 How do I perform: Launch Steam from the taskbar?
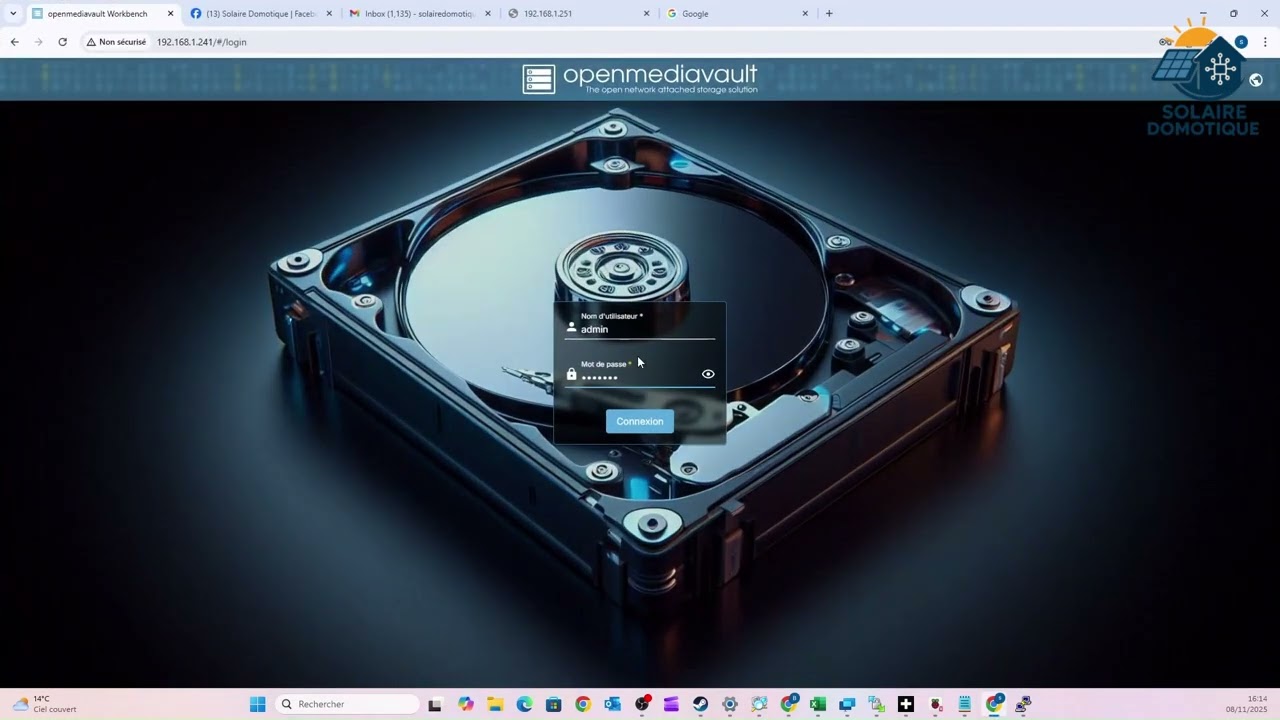pyautogui.click(x=700, y=704)
